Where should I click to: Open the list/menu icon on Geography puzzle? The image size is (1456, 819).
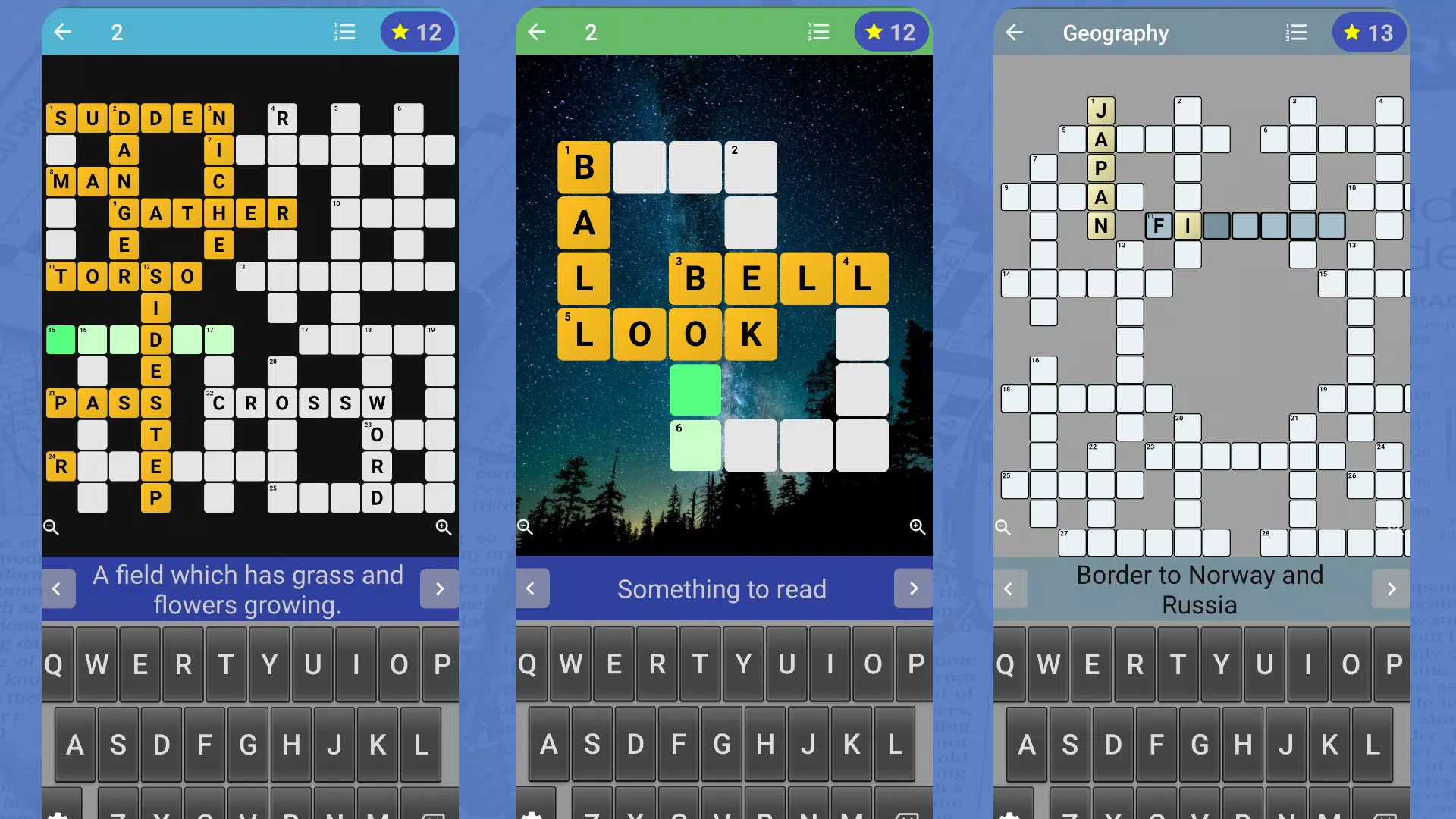coord(1297,32)
